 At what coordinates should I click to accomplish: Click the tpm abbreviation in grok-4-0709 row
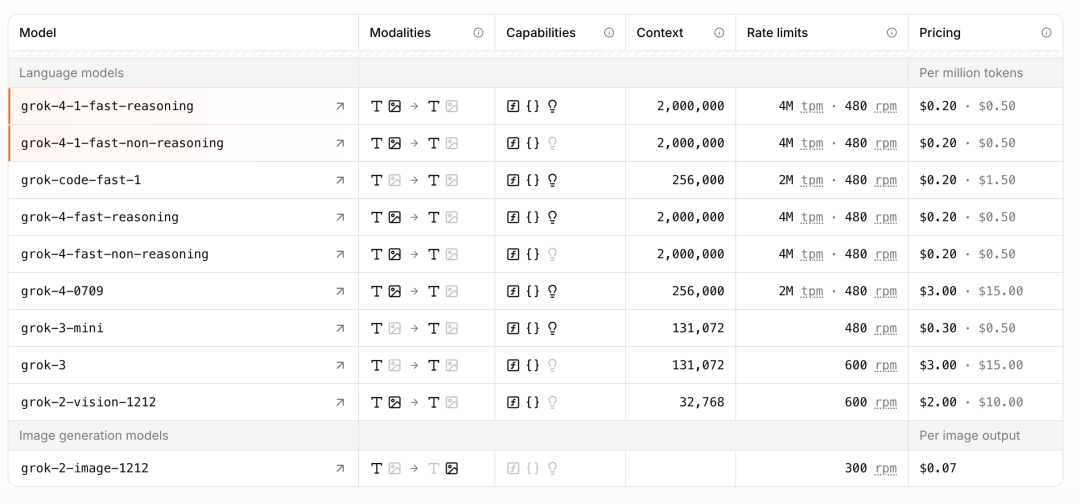tap(812, 291)
